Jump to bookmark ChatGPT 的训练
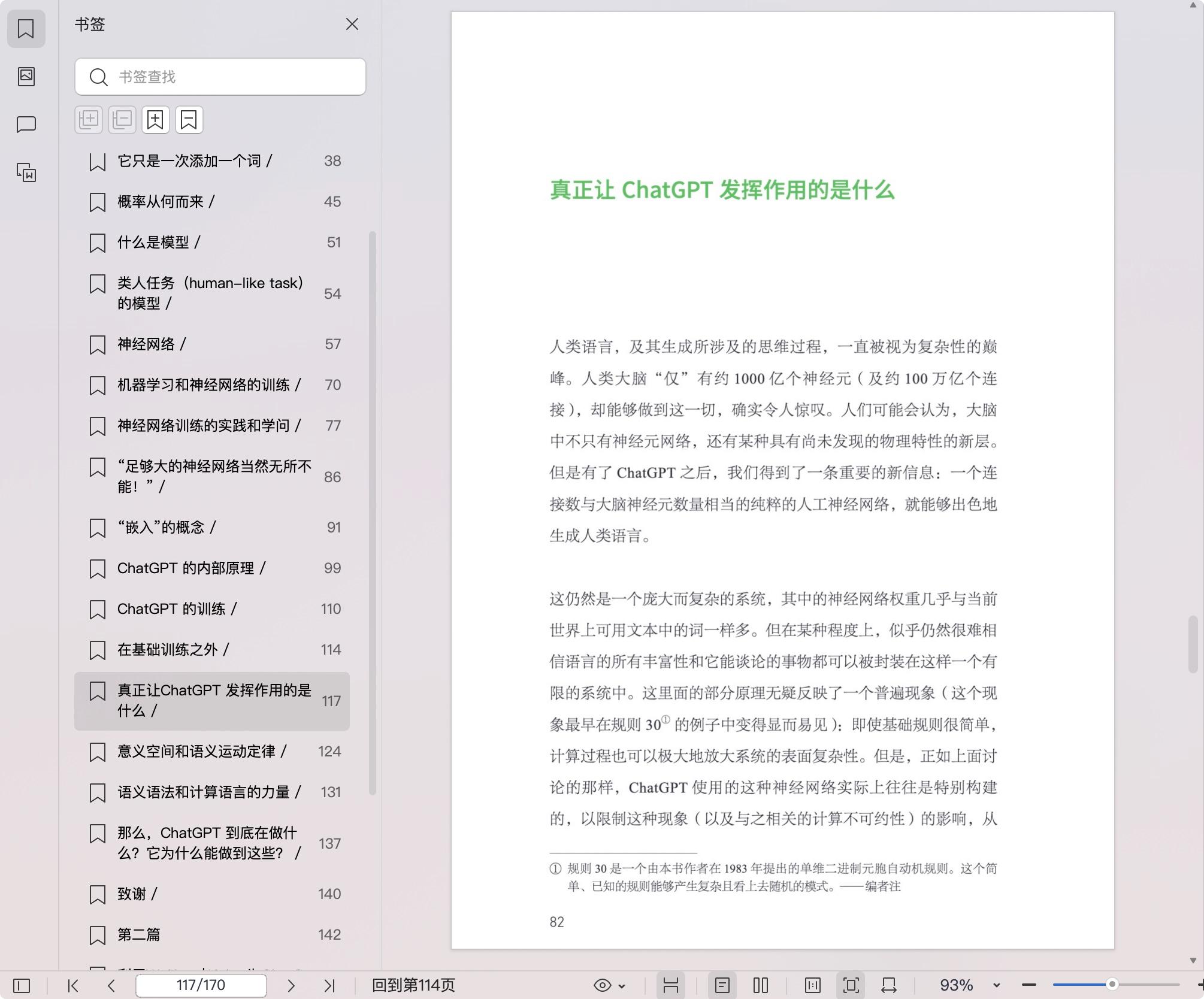 (x=212, y=609)
